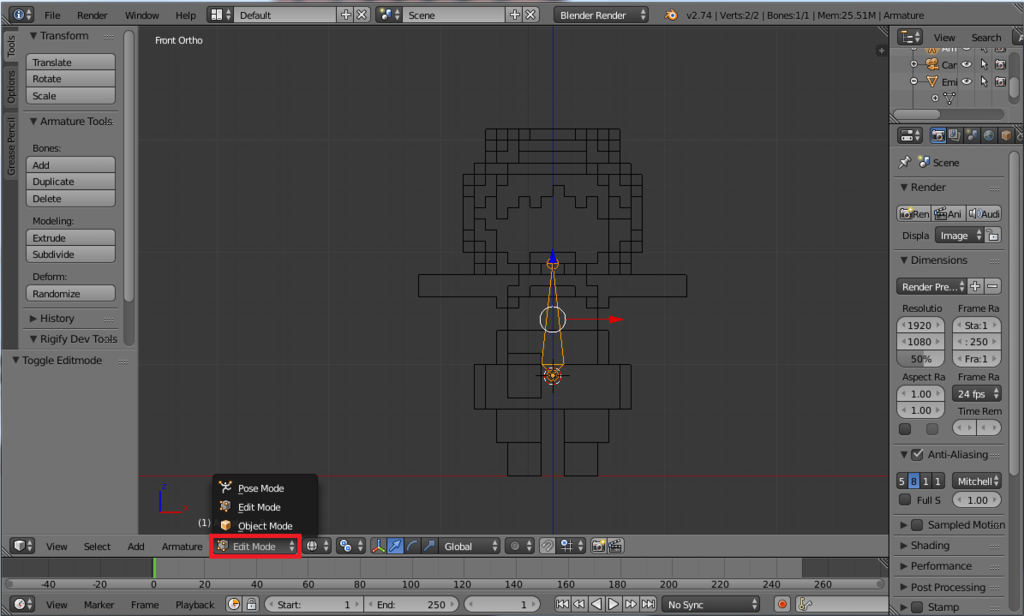The image size is (1024, 616).
Task: Open the Render menu in the top bar
Action: 92,15
